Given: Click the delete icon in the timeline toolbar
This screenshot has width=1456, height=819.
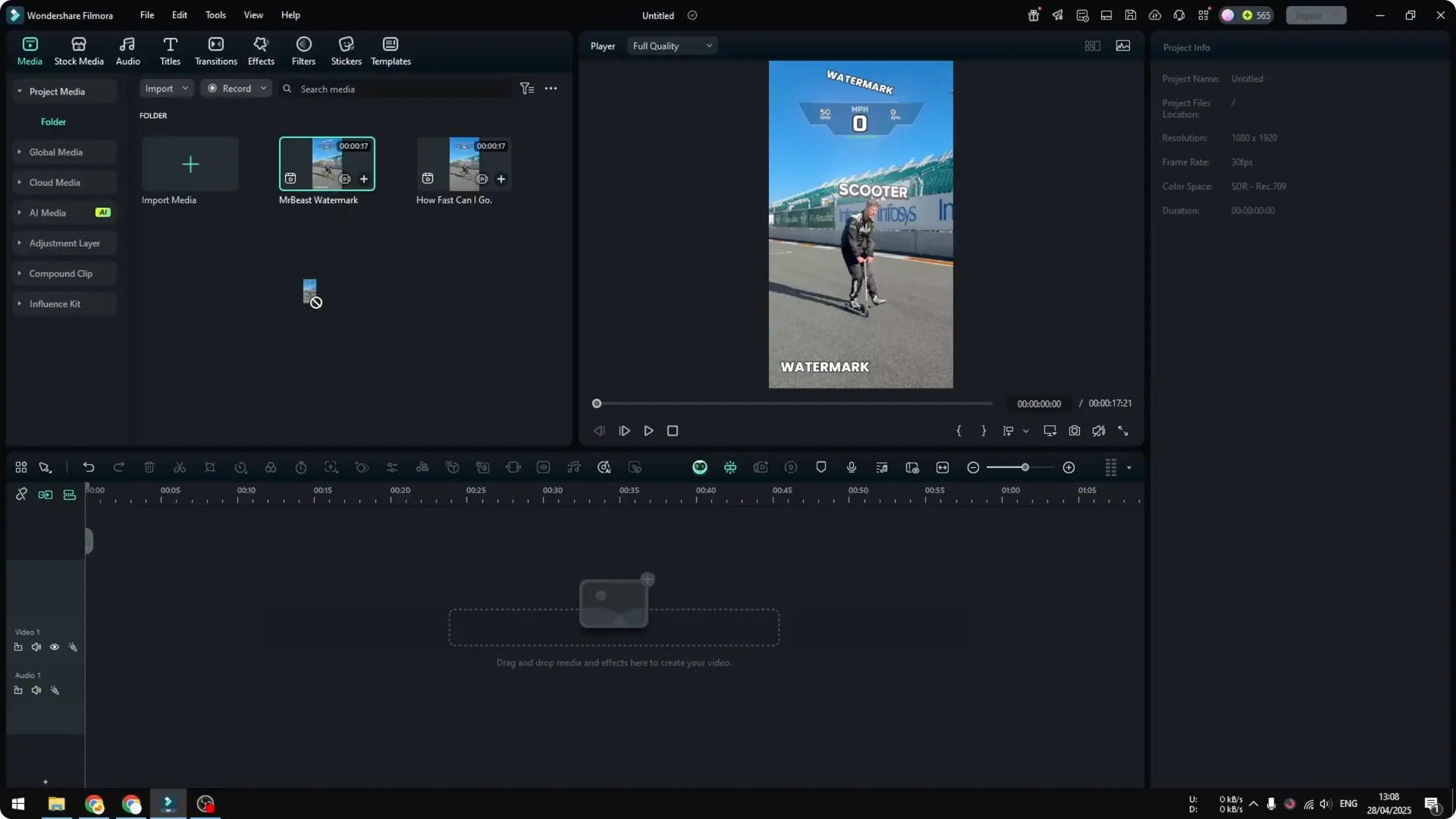Looking at the screenshot, I should pos(149,467).
